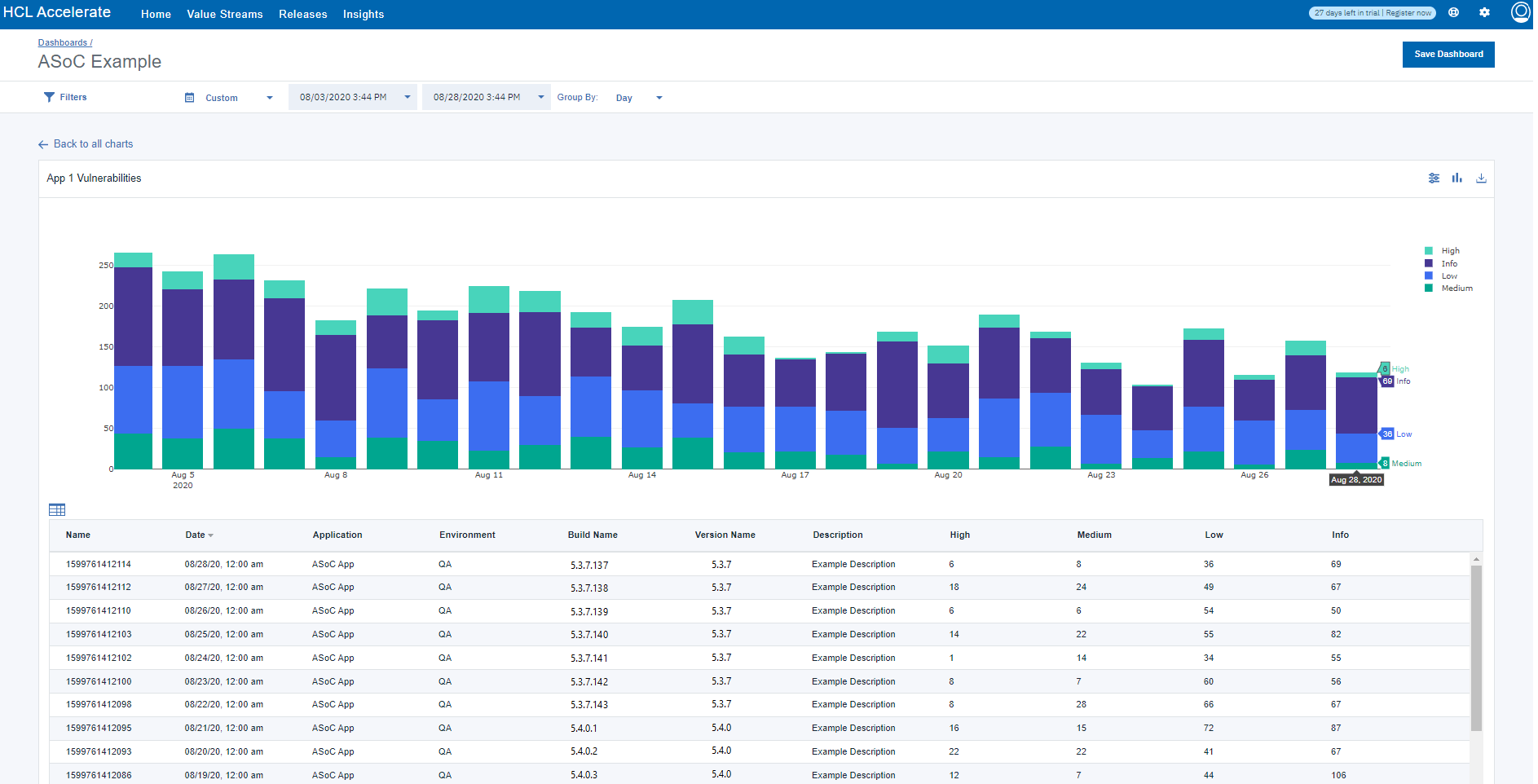Open the help lifebuoy icon

tap(1453, 13)
